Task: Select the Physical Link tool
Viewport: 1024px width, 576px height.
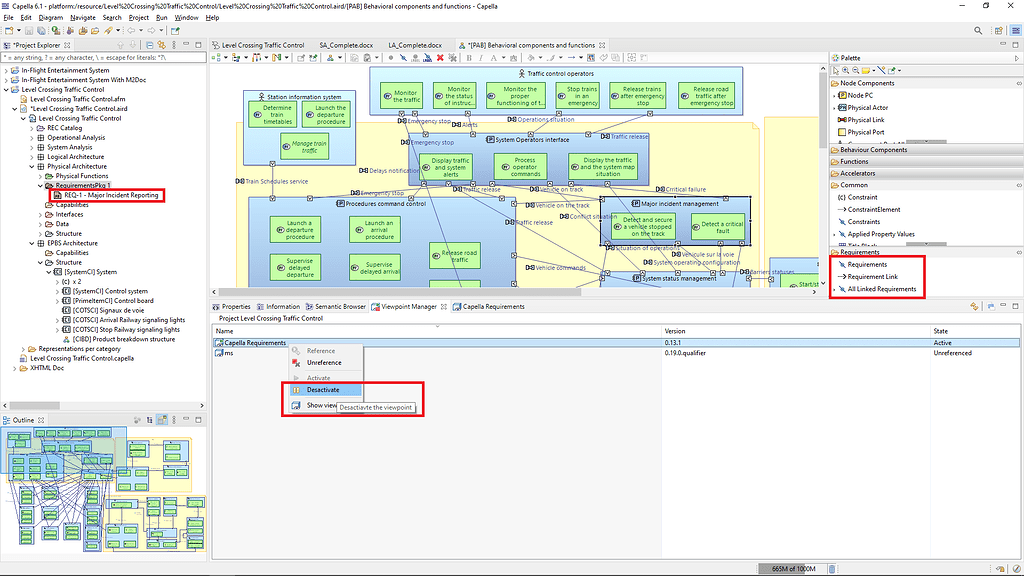Action: pos(868,119)
